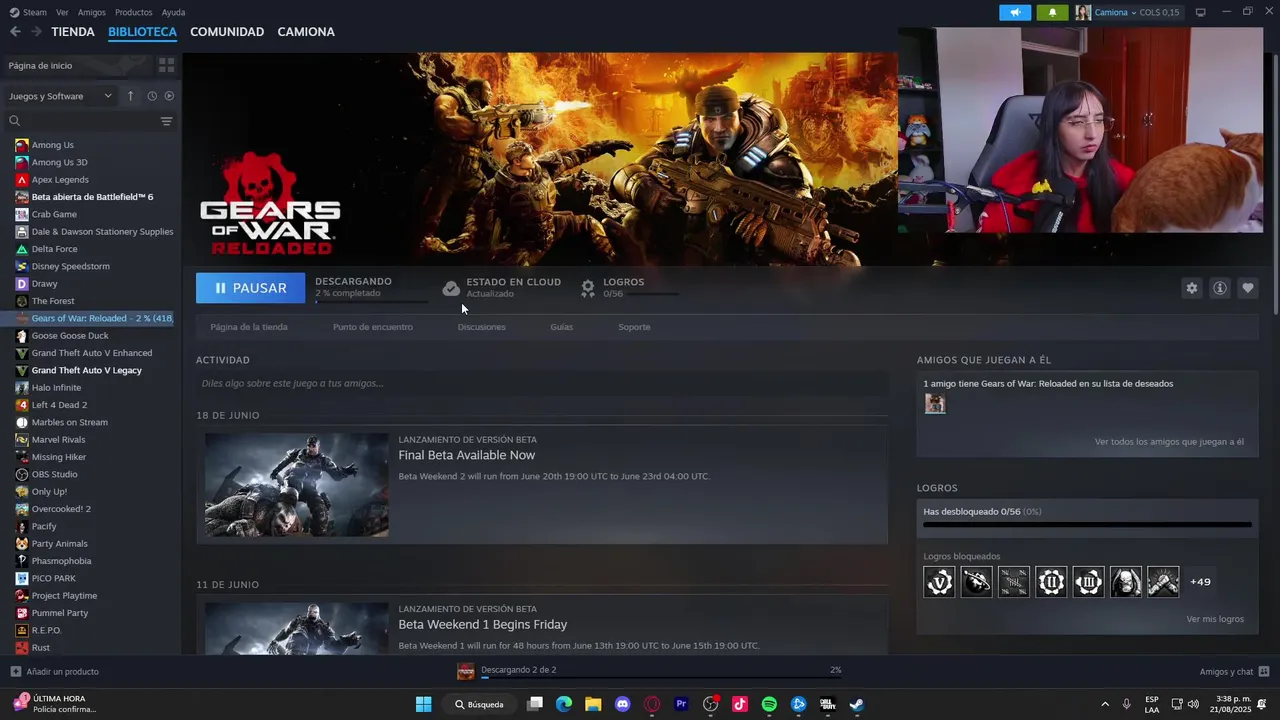Expand hidden system tray icons
The height and width of the screenshot is (720, 1280).
coord(1105,704)
